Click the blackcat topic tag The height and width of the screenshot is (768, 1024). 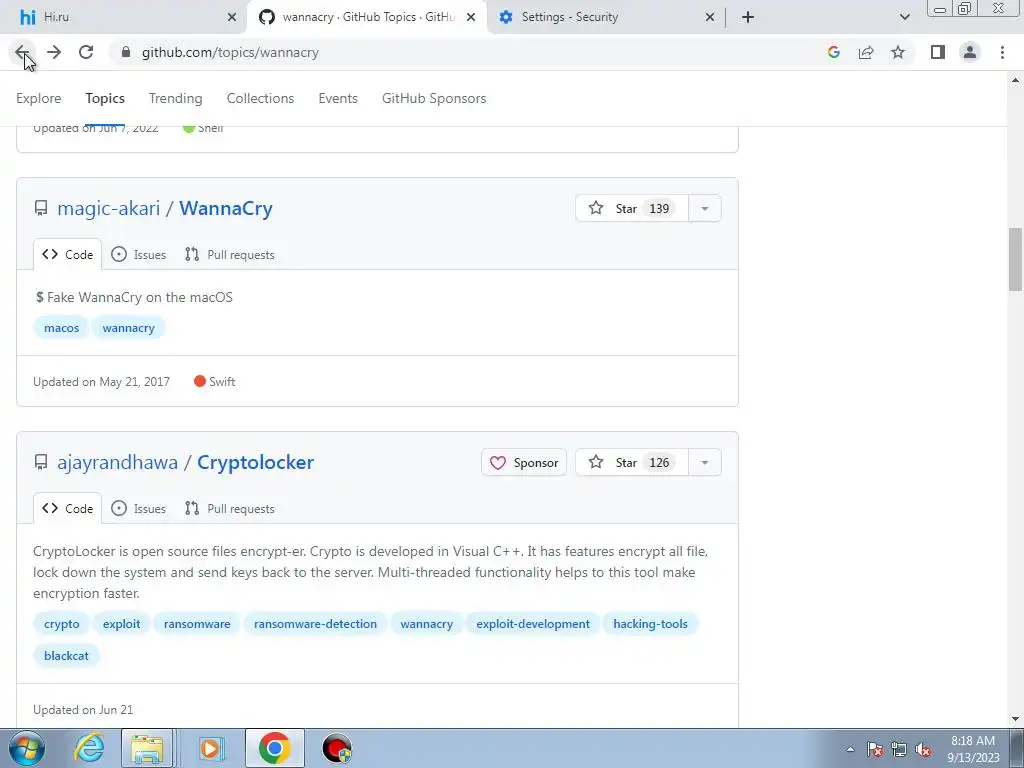pos(66,656)
